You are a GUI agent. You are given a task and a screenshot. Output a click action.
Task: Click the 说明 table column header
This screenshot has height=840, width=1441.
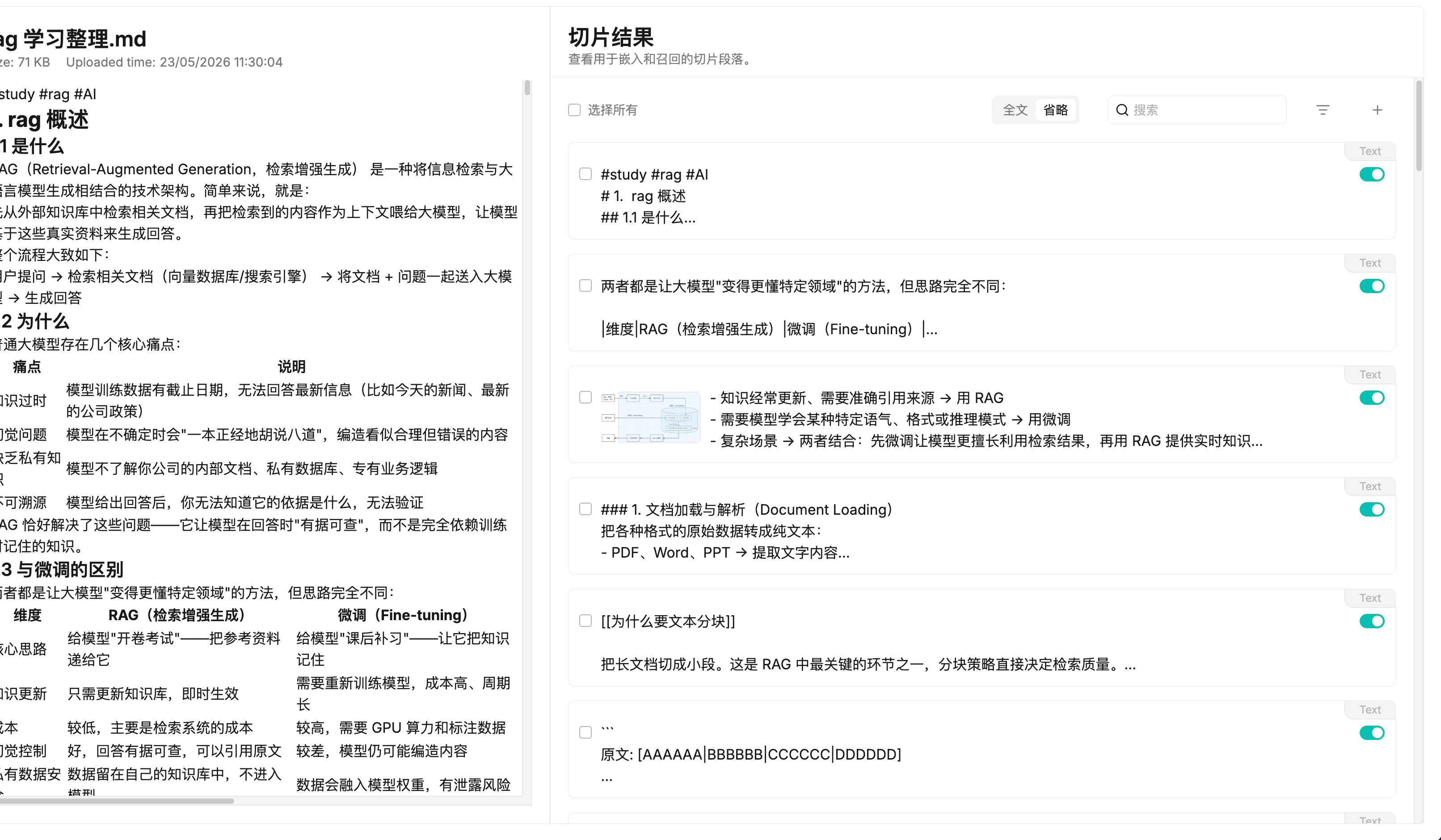291,366
